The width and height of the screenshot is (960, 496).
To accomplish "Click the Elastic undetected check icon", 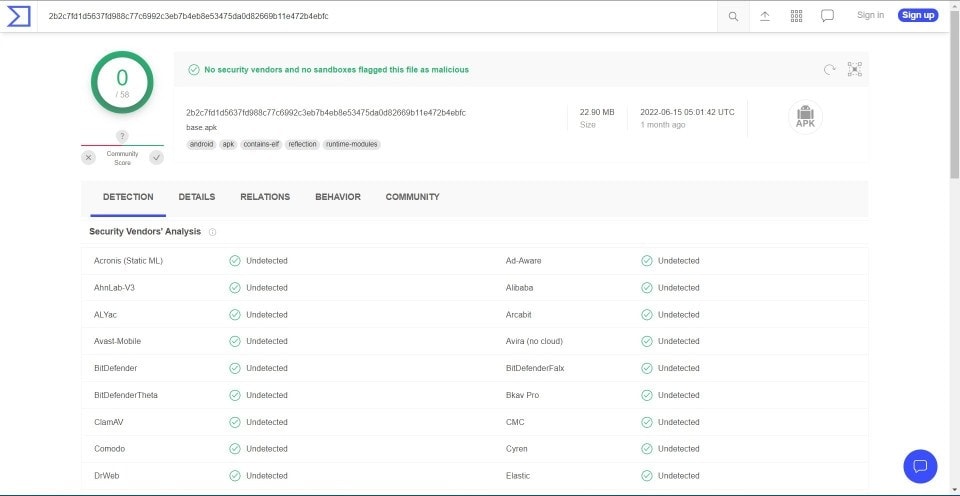I will (647, 476).
